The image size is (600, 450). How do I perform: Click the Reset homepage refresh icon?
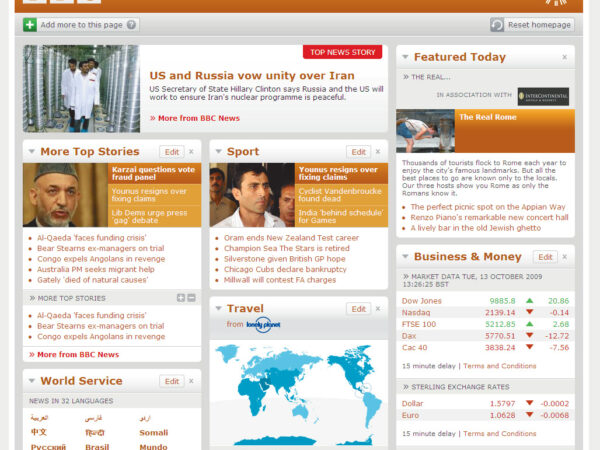coord(498,24)
